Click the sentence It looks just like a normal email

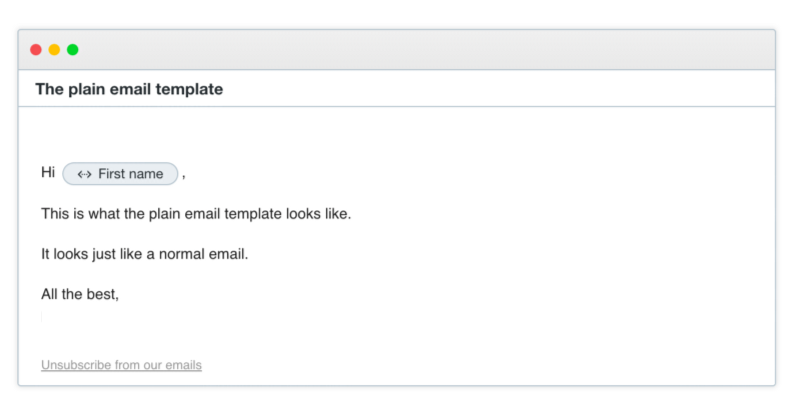coord(145,254)
